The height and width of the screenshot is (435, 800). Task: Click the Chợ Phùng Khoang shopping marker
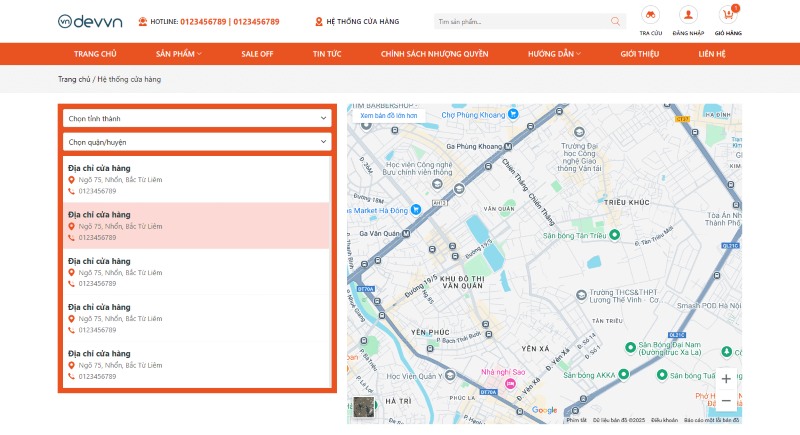click(513, 114)
